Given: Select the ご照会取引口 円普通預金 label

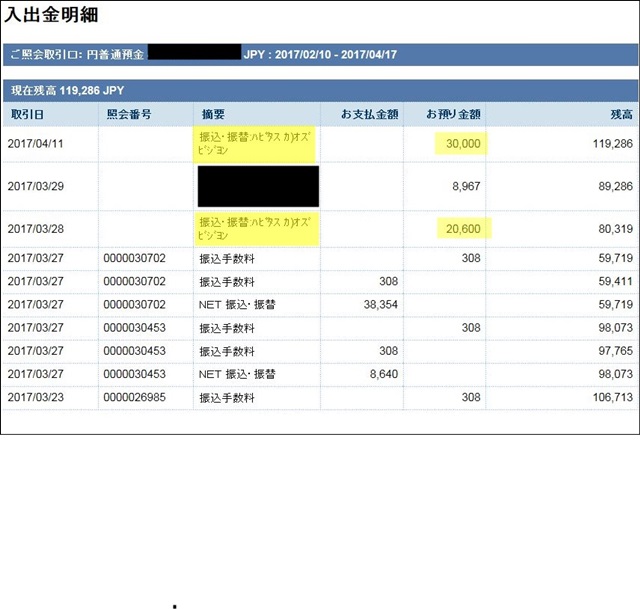Looking at the screenshot, I should 77,54.
